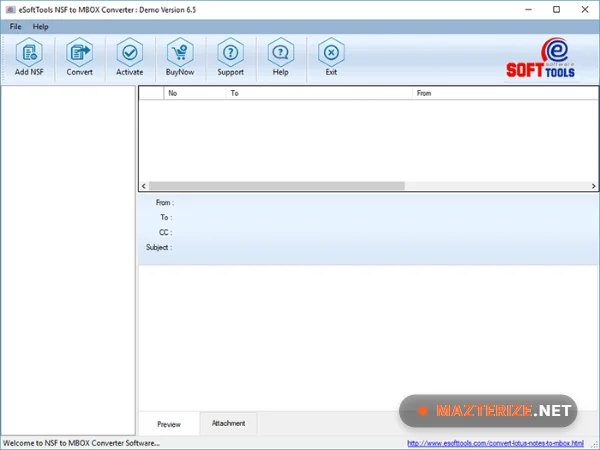Viewport: 600px width, 450px height.
Task: Maximize the converter window
Action: [556, 10]
